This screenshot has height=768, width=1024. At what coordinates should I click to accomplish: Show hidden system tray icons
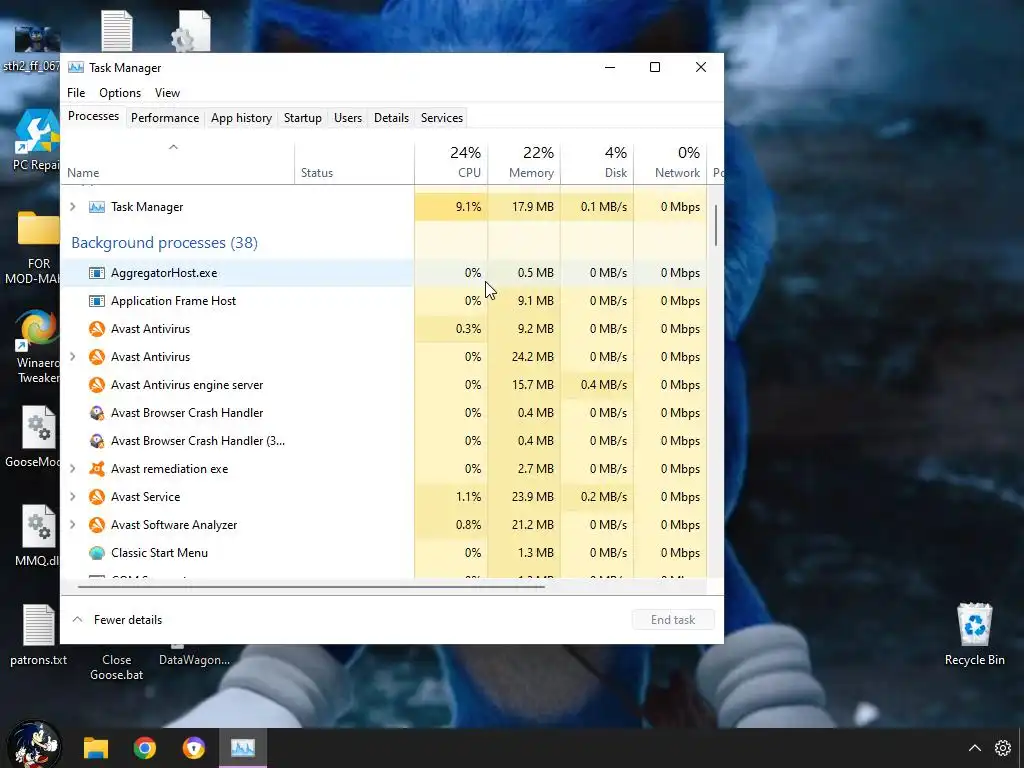[x=974, y=748]
